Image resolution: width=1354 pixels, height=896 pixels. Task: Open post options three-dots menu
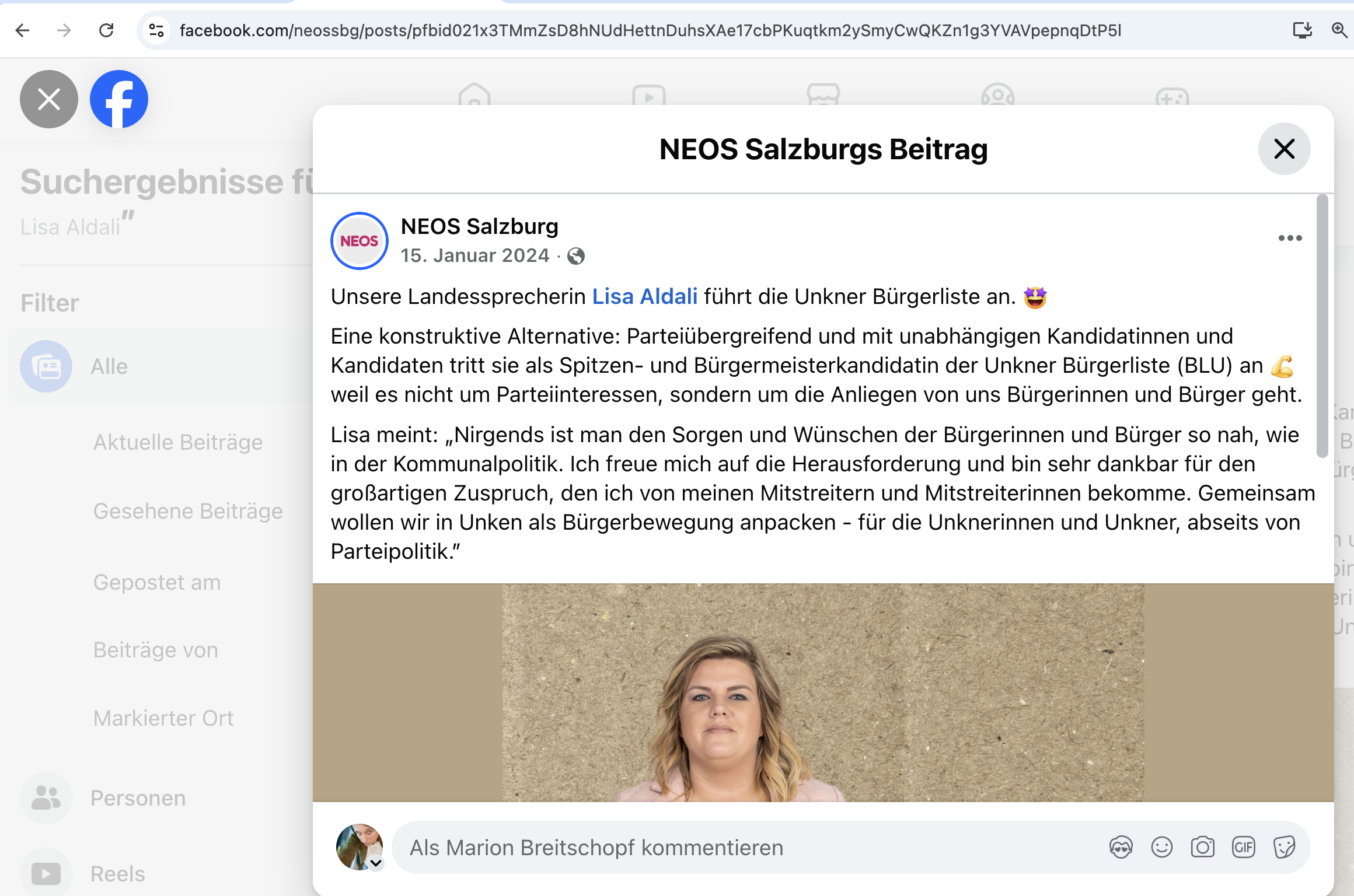pos(1290,238)
